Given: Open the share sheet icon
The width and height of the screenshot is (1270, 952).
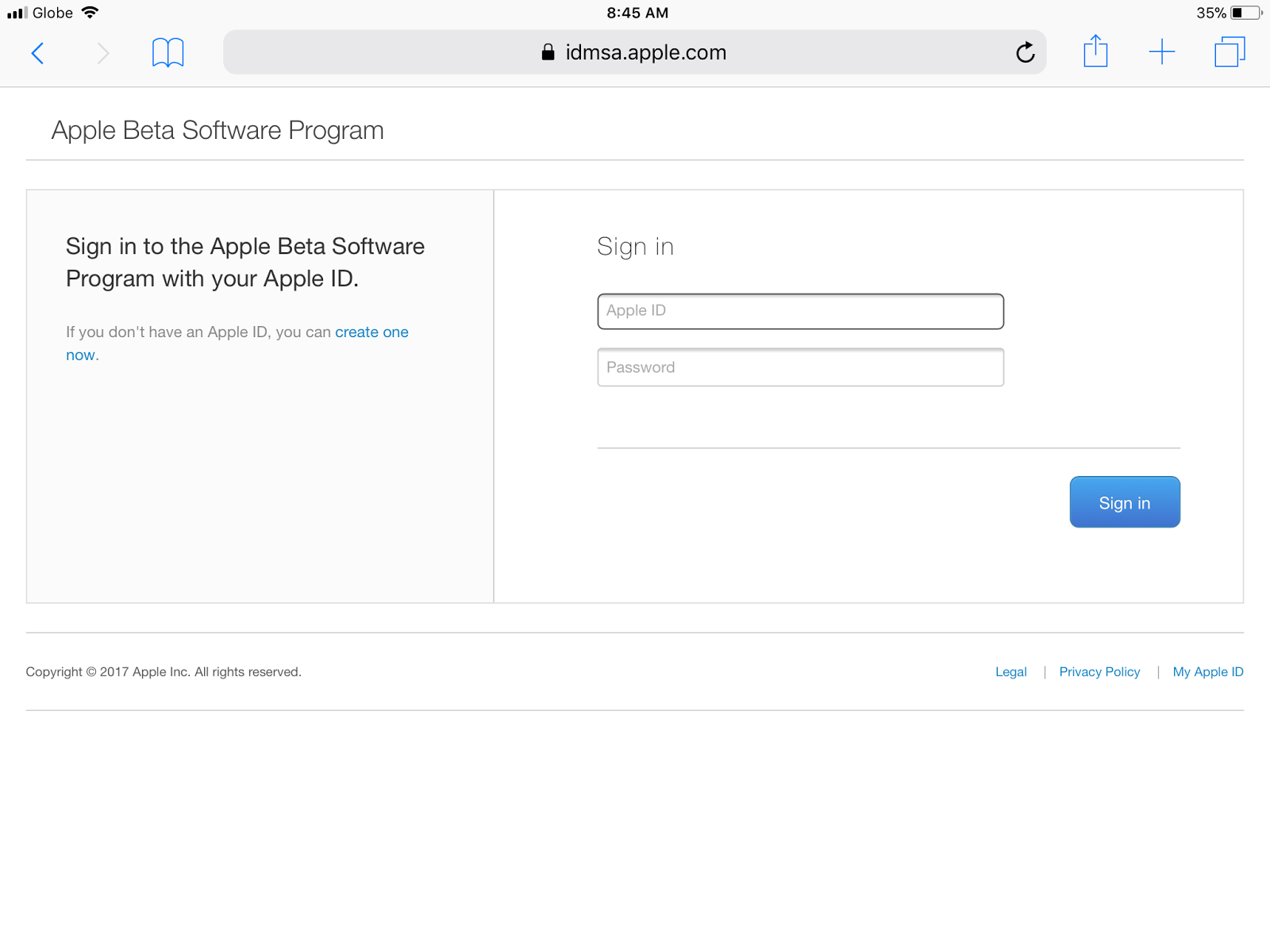Looking at the screenshot, I should pyautogui.click(x=1095, y=51).
